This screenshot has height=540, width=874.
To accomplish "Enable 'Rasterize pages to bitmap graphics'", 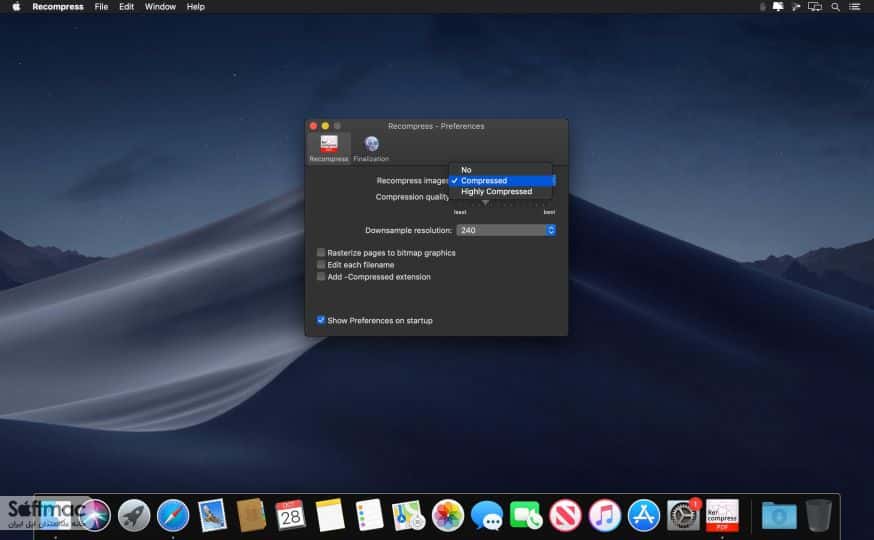I will (321, 252).
